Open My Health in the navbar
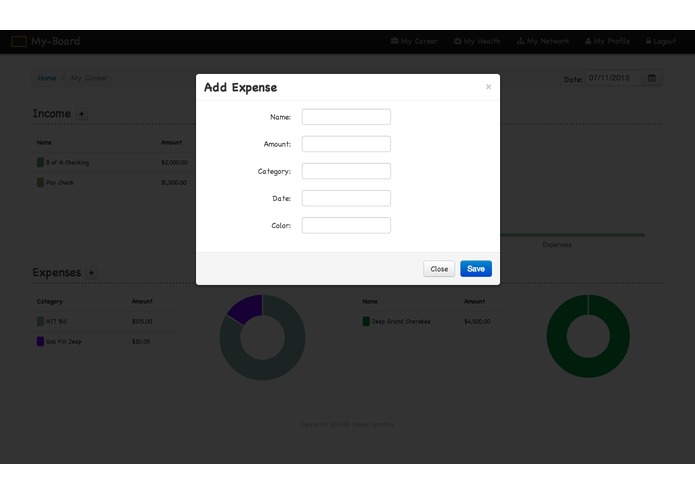 point(477,41)
